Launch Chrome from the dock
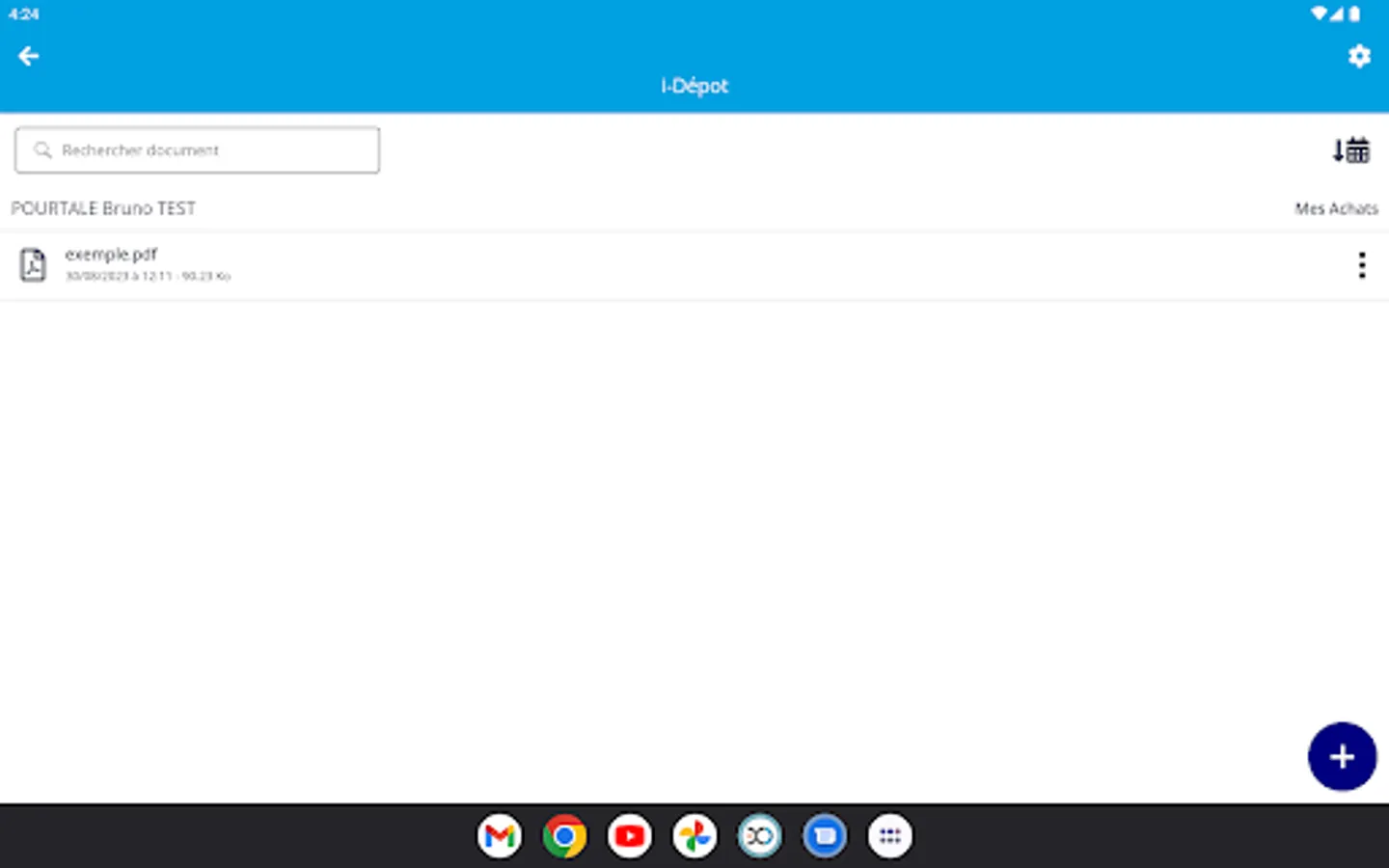1389x868 pixels. tap(564, 836)
